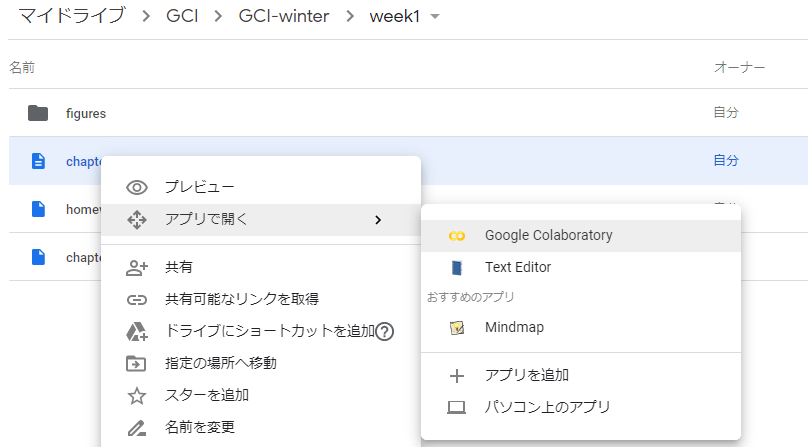The height and width of the screenshot is (447, 808).
Task: Expand the アプリで開く submenu arrow
Action: pyautogui.click(x=378, y=220)
